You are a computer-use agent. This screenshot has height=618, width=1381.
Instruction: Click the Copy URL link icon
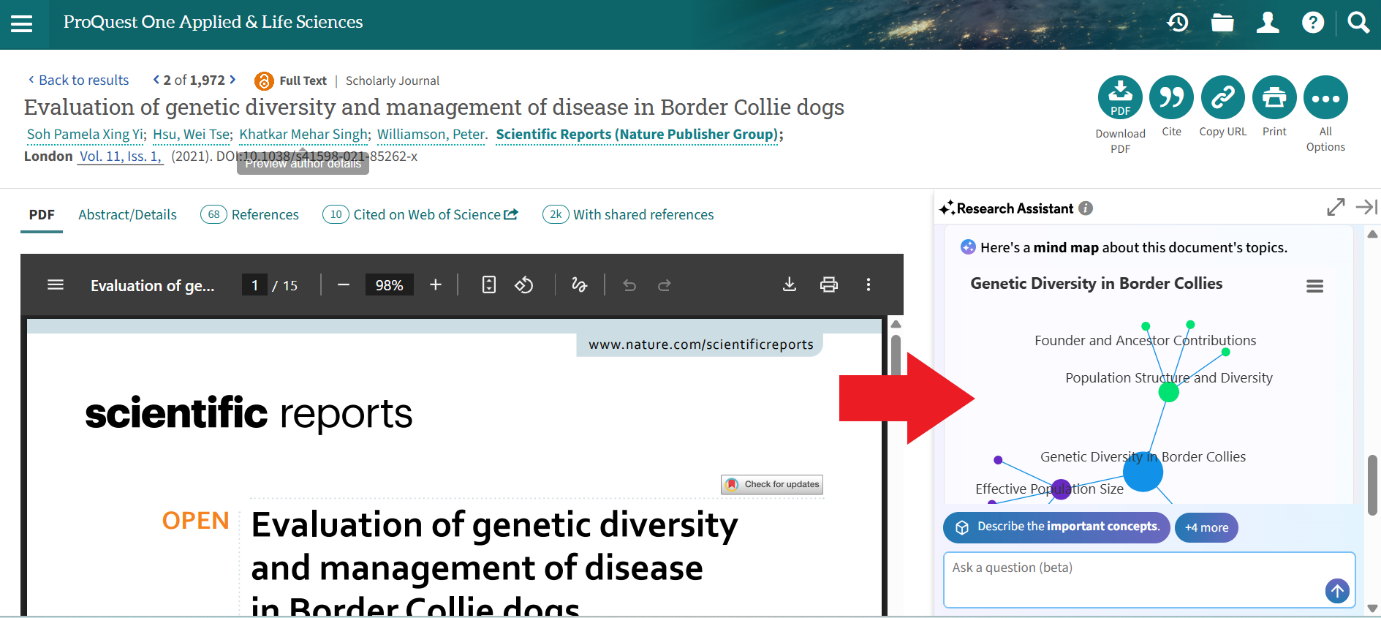[1222, 98]
